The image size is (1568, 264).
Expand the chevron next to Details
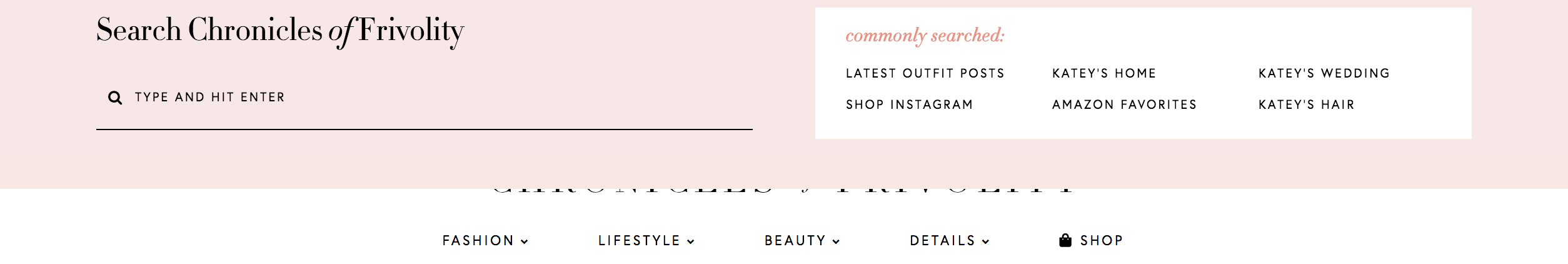pos(985,241)
